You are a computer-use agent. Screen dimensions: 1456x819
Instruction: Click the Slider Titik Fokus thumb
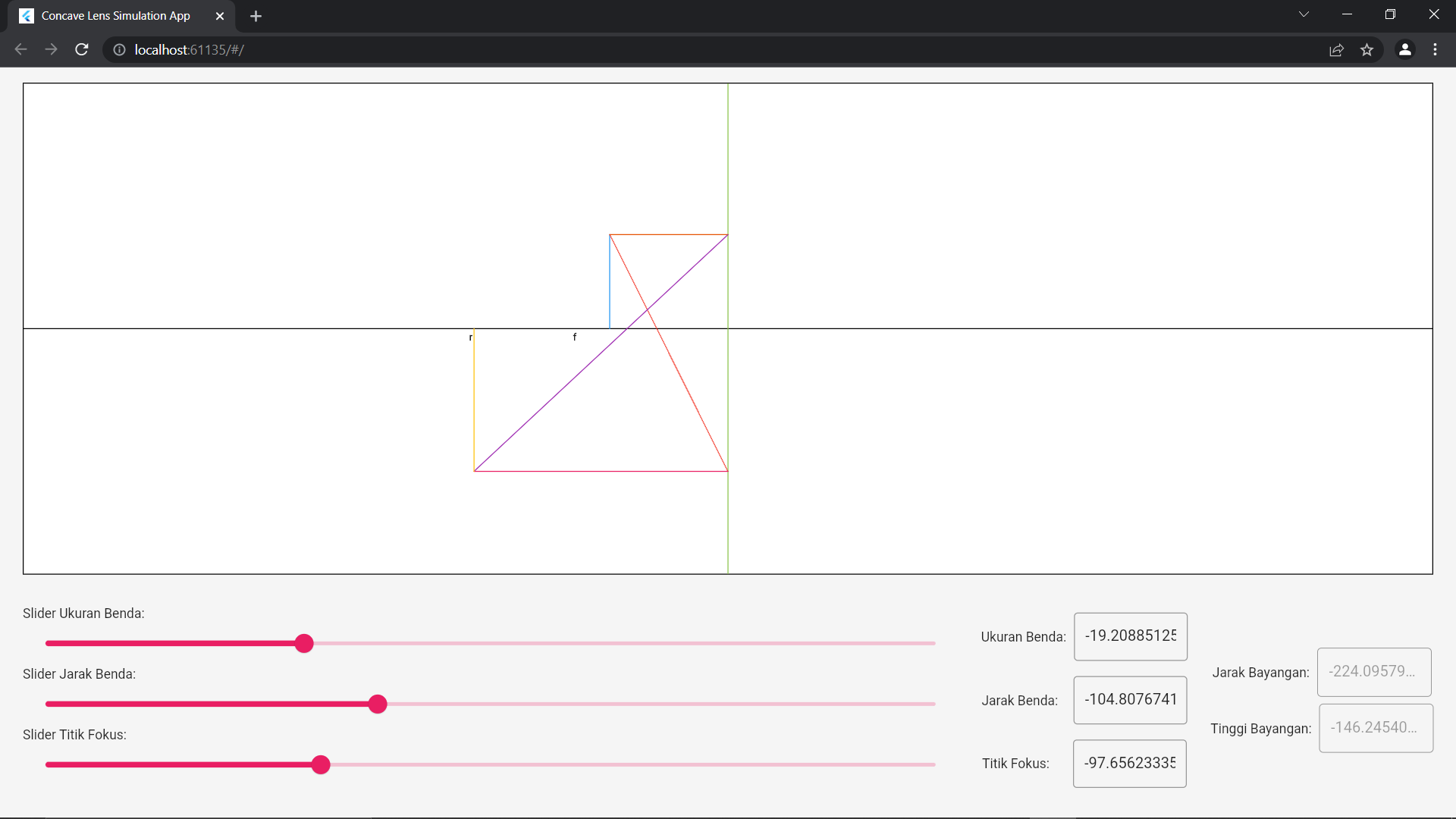click(321, 764)
